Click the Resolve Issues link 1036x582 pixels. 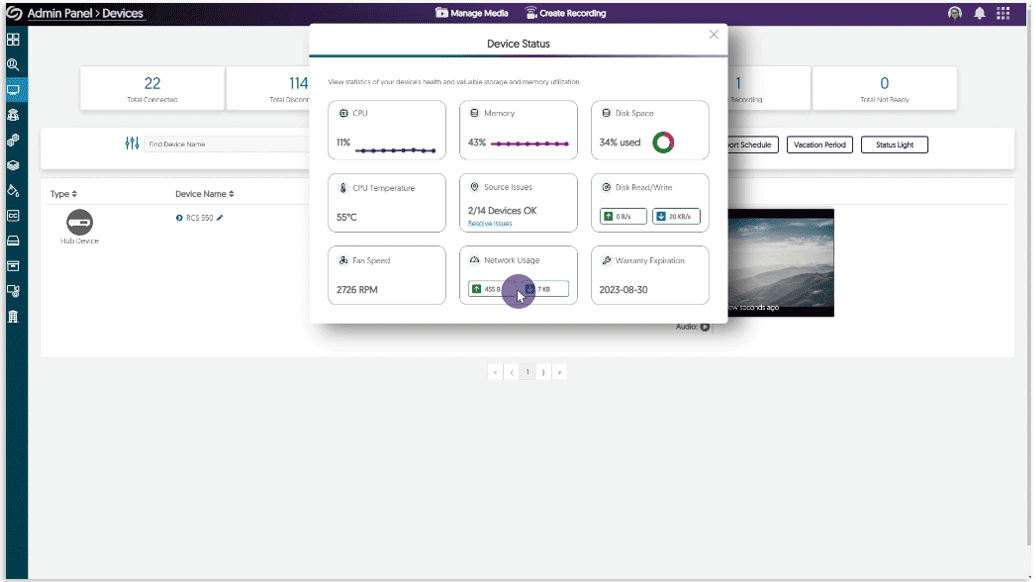(x=489, y=224)
